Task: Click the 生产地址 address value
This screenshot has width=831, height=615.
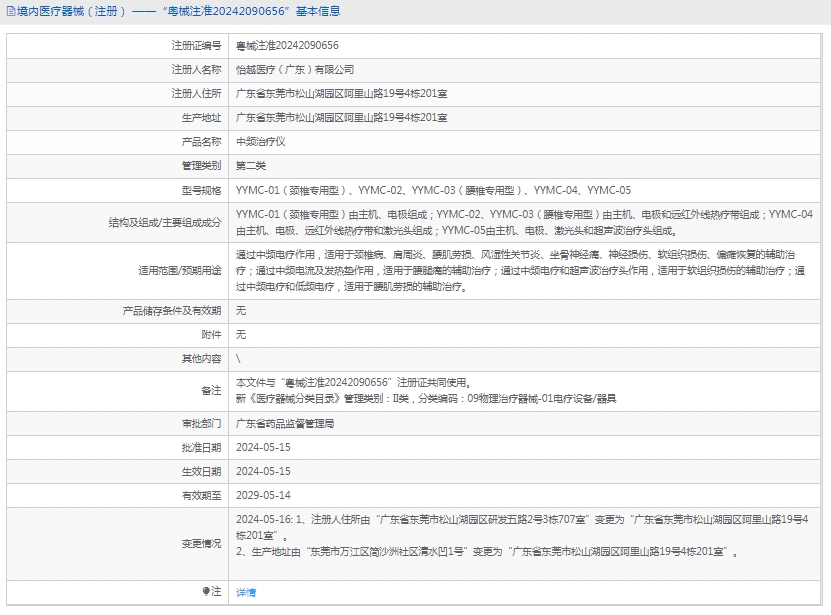Action: [x=341, y=118]
